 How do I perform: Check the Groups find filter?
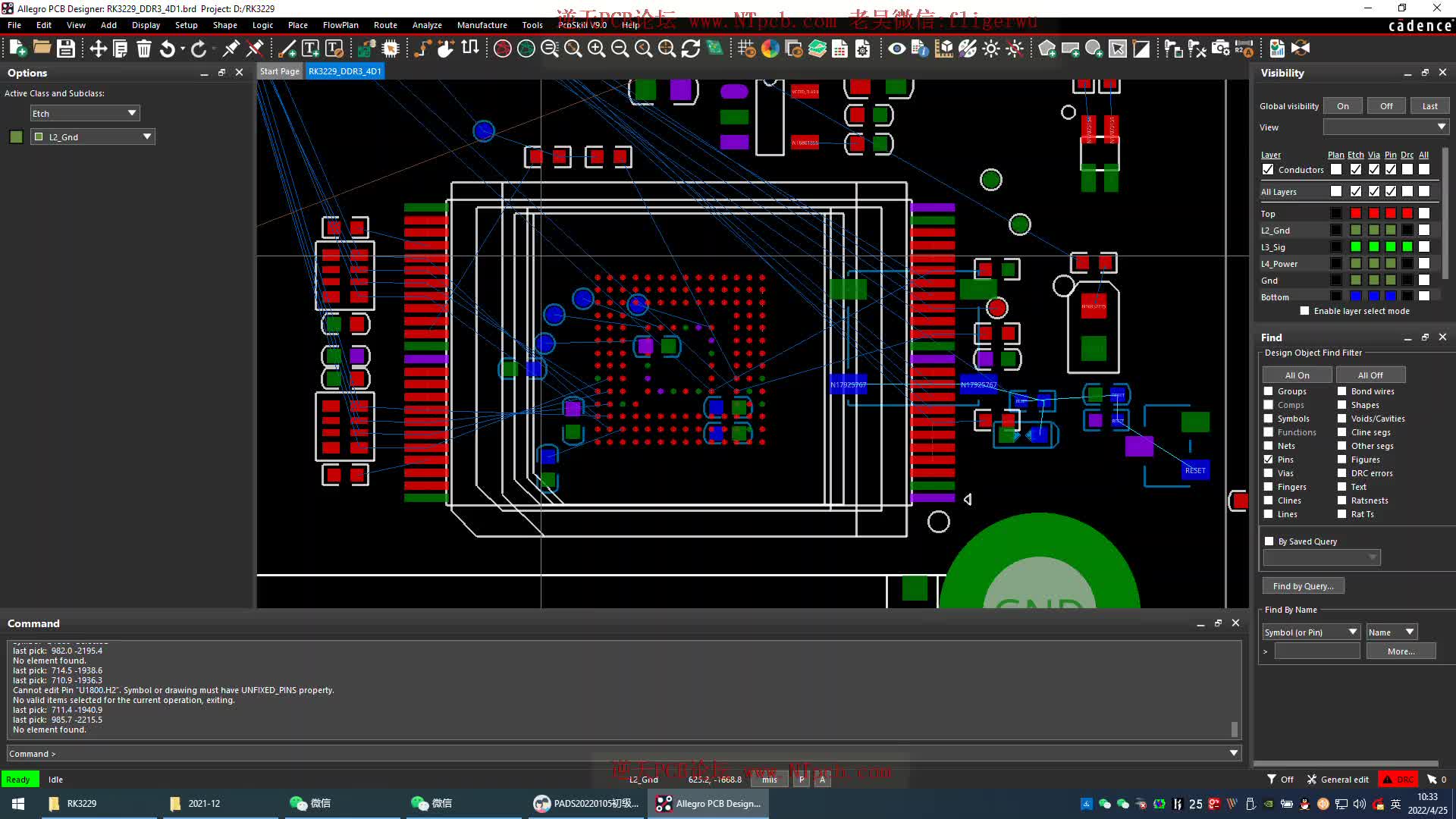click(x=1268, y=391)
